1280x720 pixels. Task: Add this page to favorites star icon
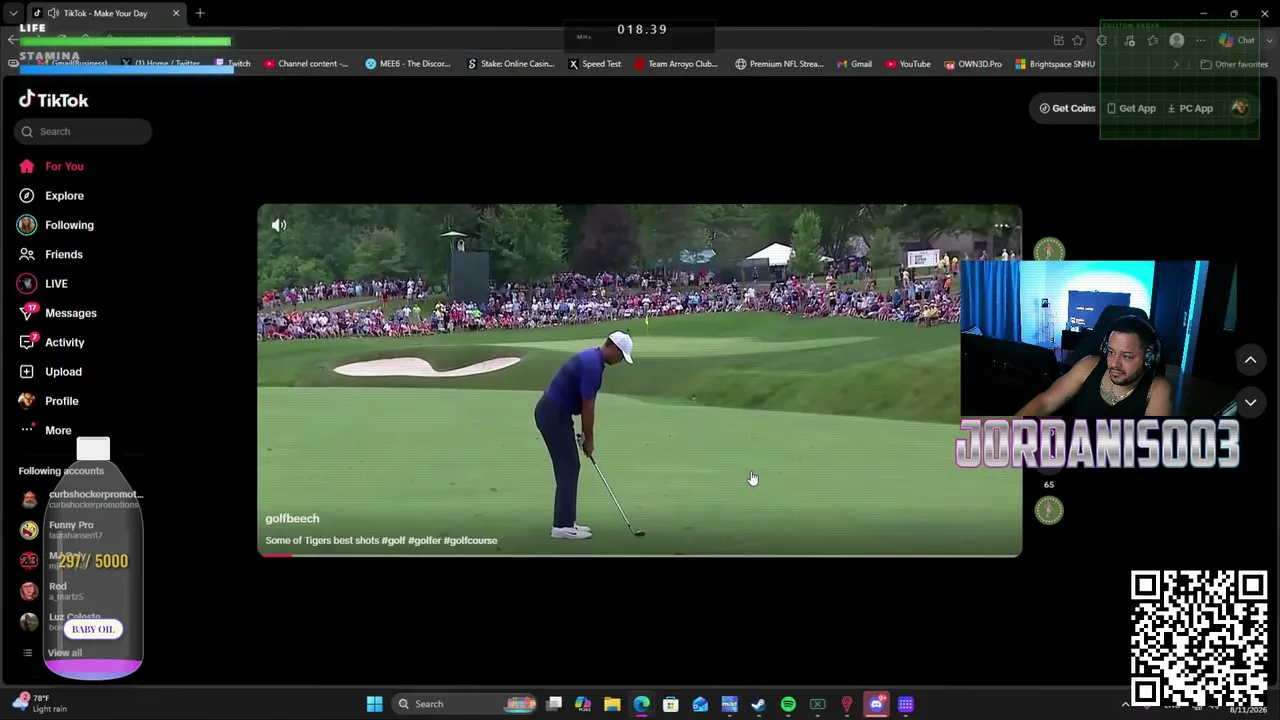1077,40
